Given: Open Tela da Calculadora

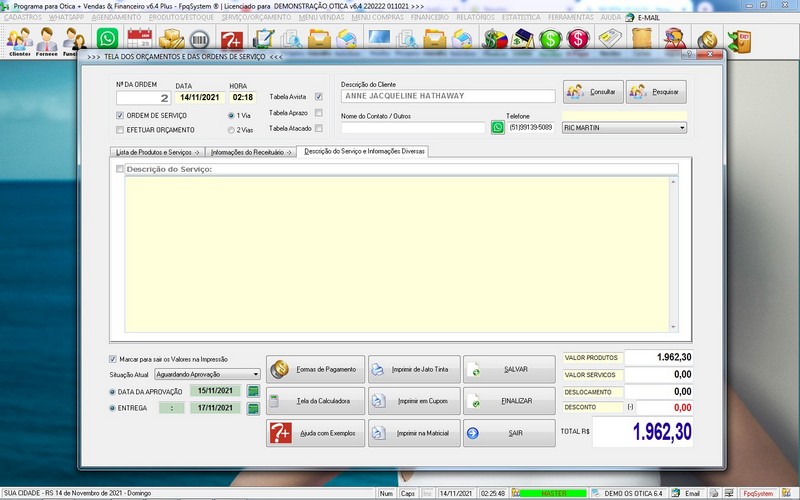Looking at the screenshot, I should click(x=315, y=401).
